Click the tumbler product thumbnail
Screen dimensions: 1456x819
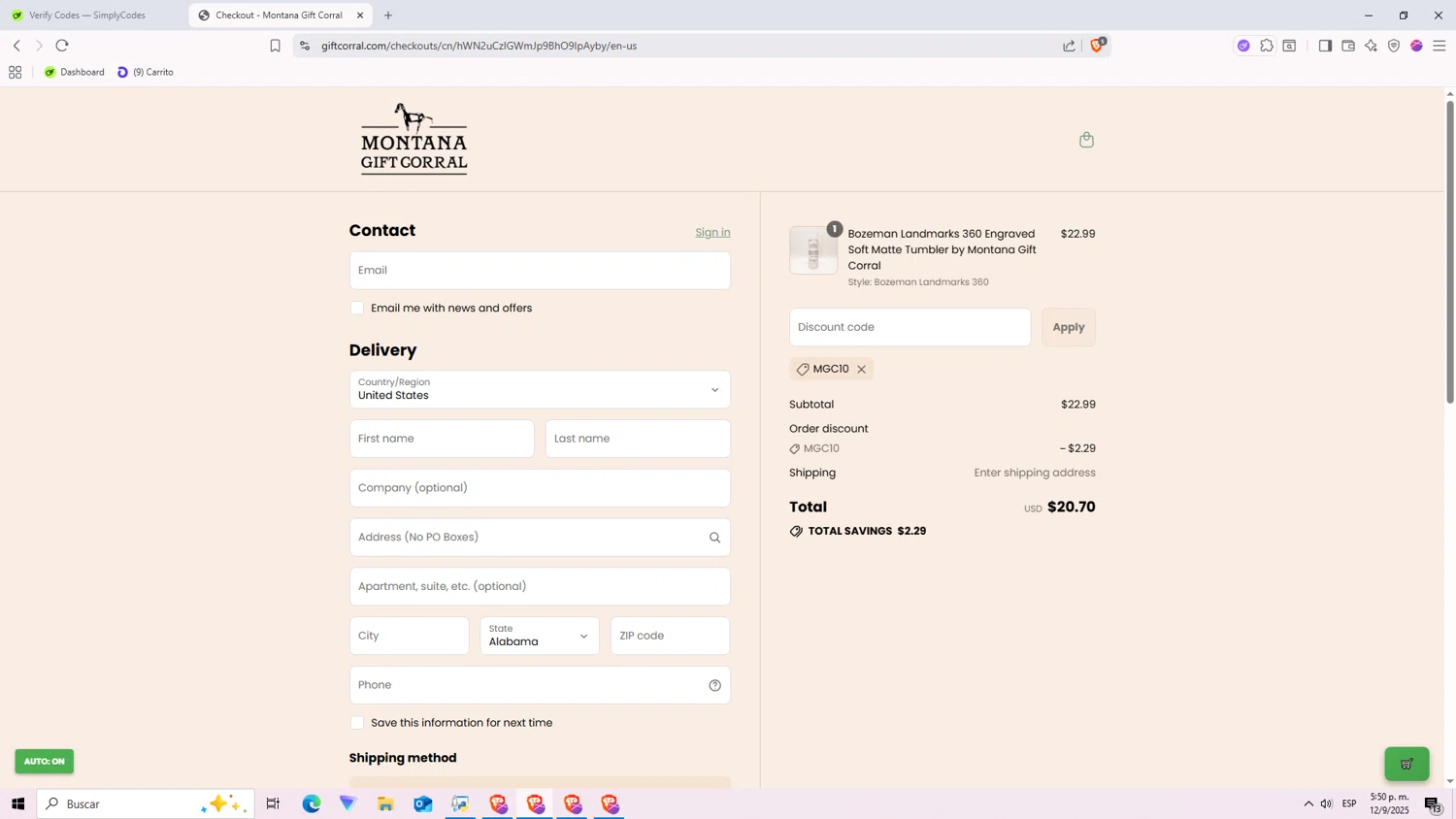(x=813, y=250)
